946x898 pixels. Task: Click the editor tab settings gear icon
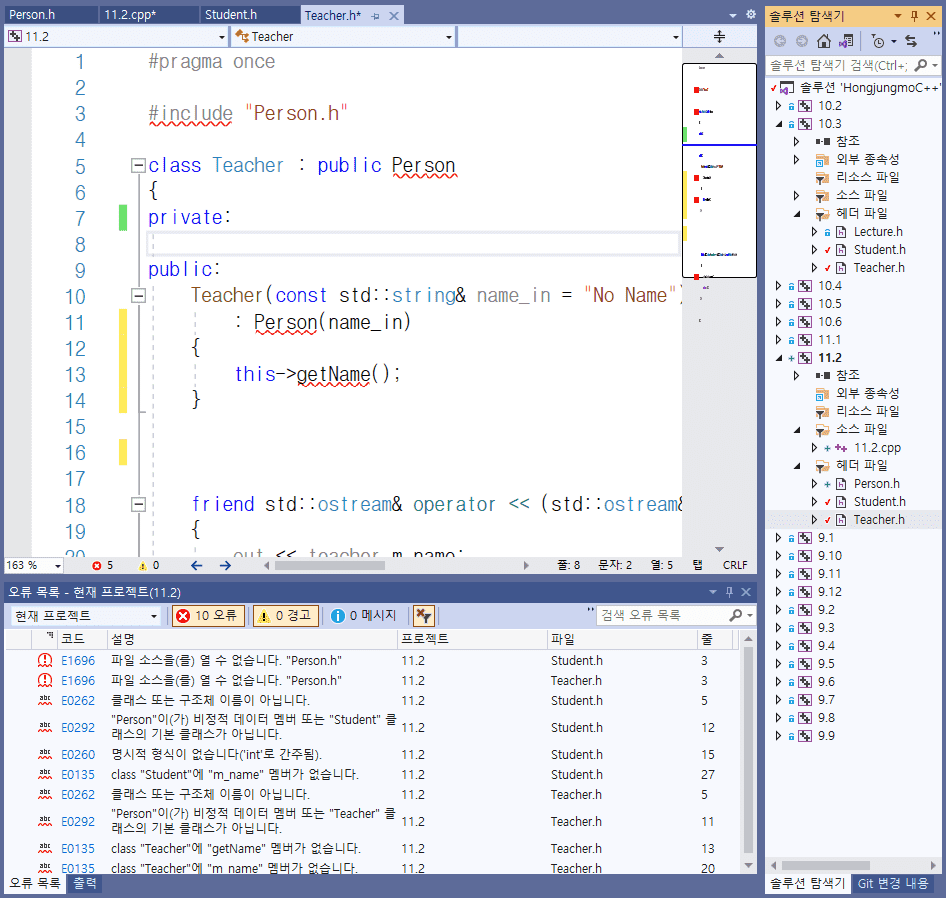point(750,15)
